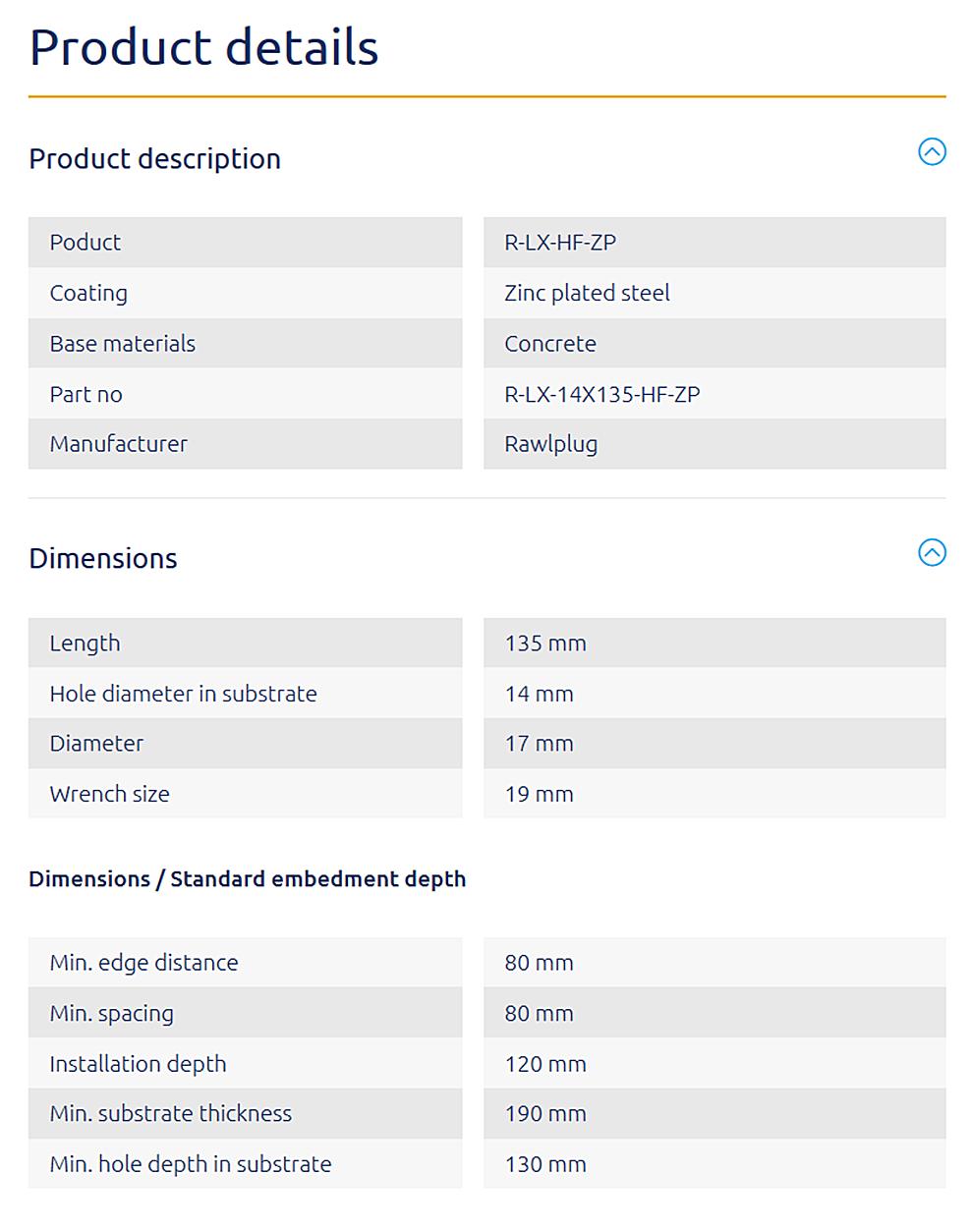Click the Rawlplug manufacturer value
Image resolution: width=971 pixels, height=1232 pixels.
tap(551, 444)
